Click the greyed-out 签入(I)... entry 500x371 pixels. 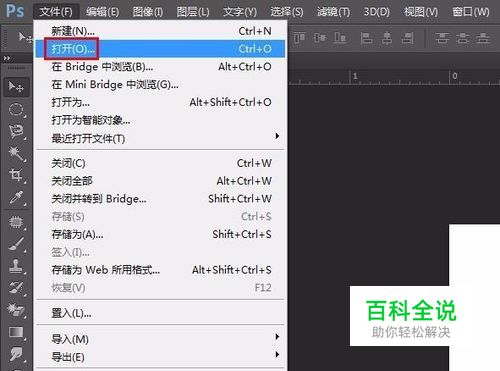pyautogui.click(x=160, y=252)
